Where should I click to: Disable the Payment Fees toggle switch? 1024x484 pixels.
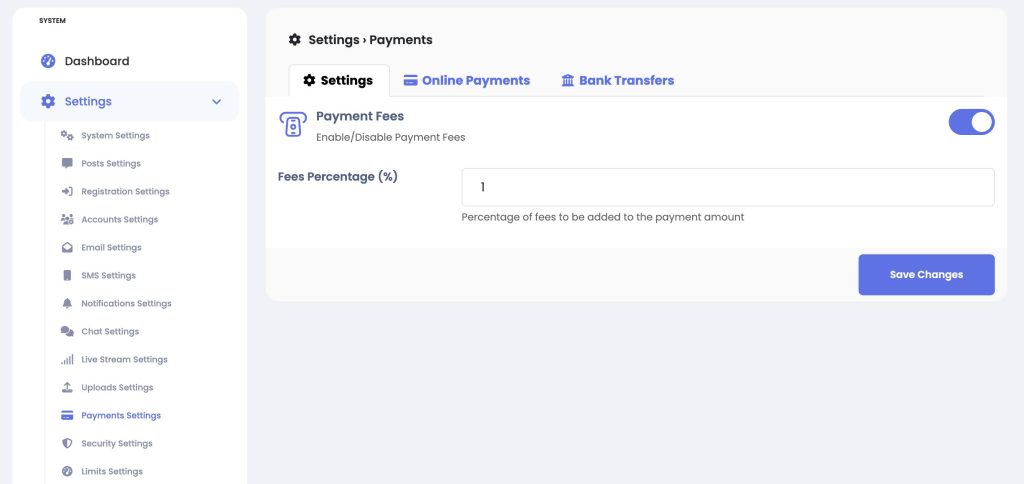971,122
